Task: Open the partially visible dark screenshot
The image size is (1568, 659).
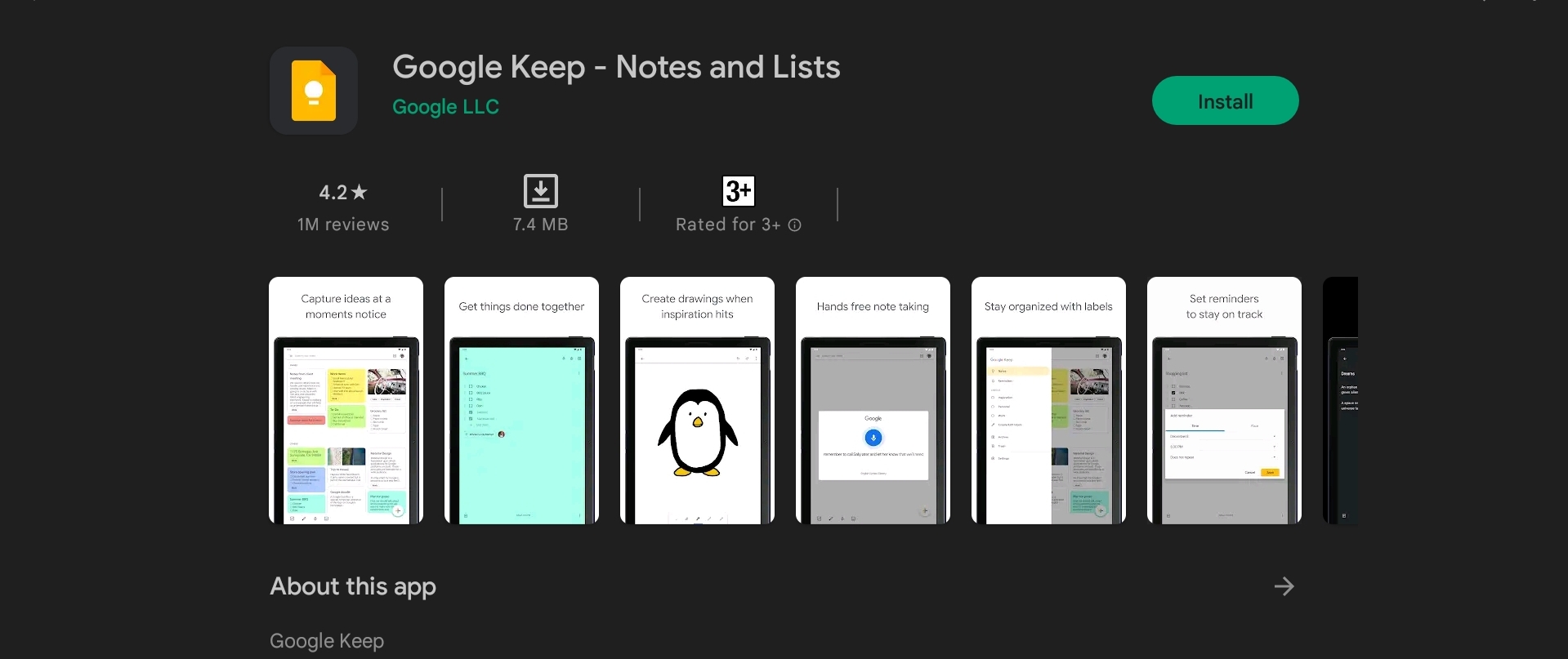Action: point(1340,400)
